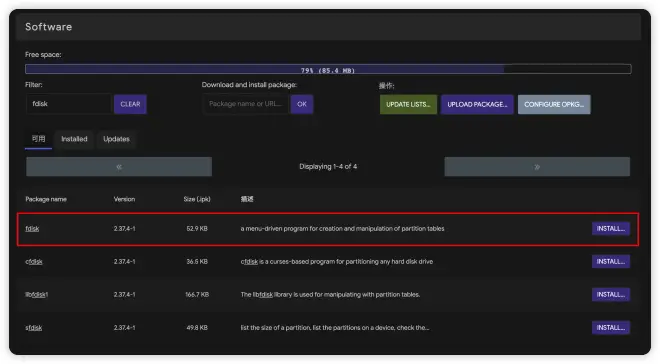Viewport: 660px width, 364px height.
Task: Click the Filter input containing fdisk
Action: [x=69, y=104]
